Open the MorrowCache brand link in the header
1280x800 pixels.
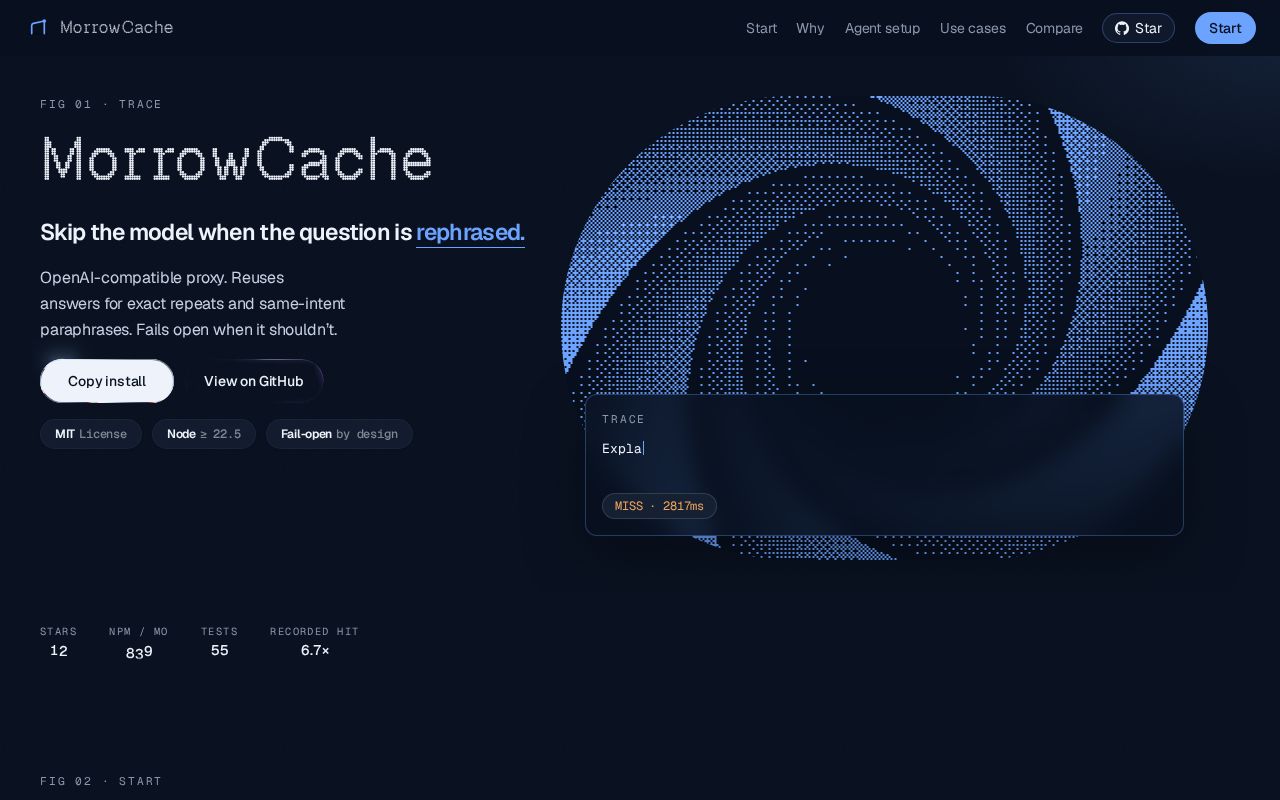pos(102,27)
